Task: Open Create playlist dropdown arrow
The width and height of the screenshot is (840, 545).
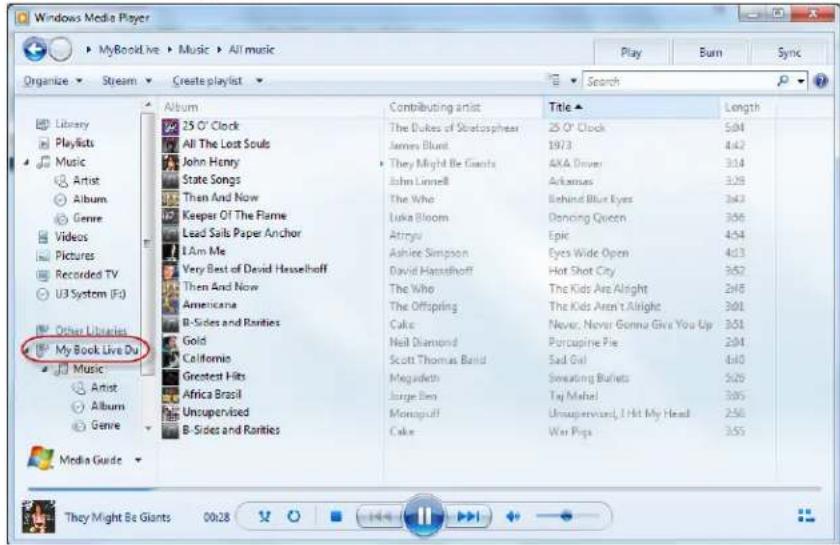Action: tap(259, 81)
